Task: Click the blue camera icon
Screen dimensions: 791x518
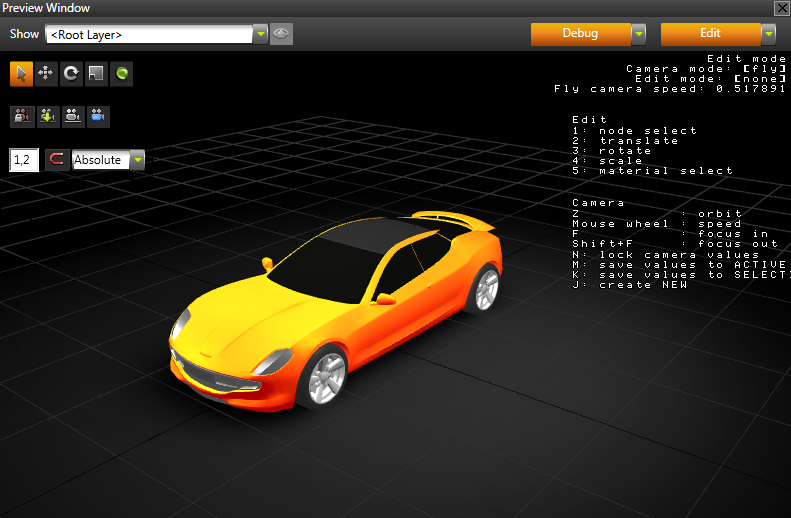Action: [97, 116]
